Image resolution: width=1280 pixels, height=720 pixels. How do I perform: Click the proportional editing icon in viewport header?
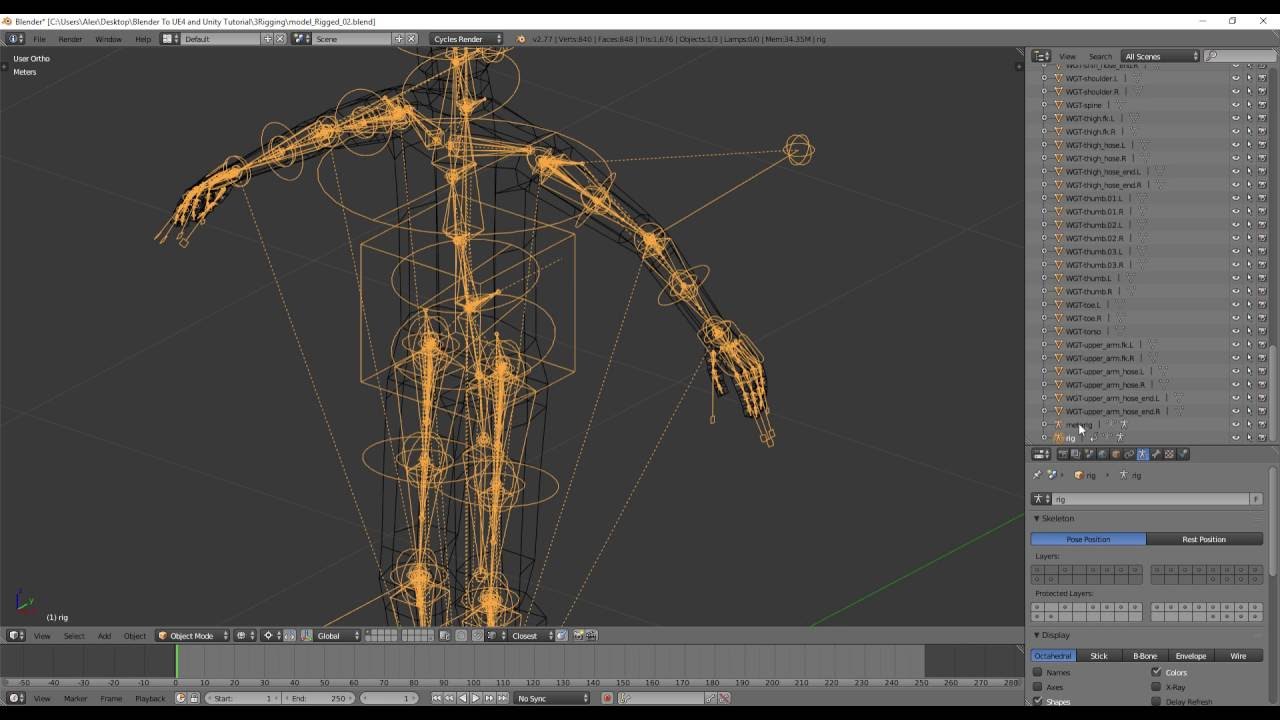point(461,635)
